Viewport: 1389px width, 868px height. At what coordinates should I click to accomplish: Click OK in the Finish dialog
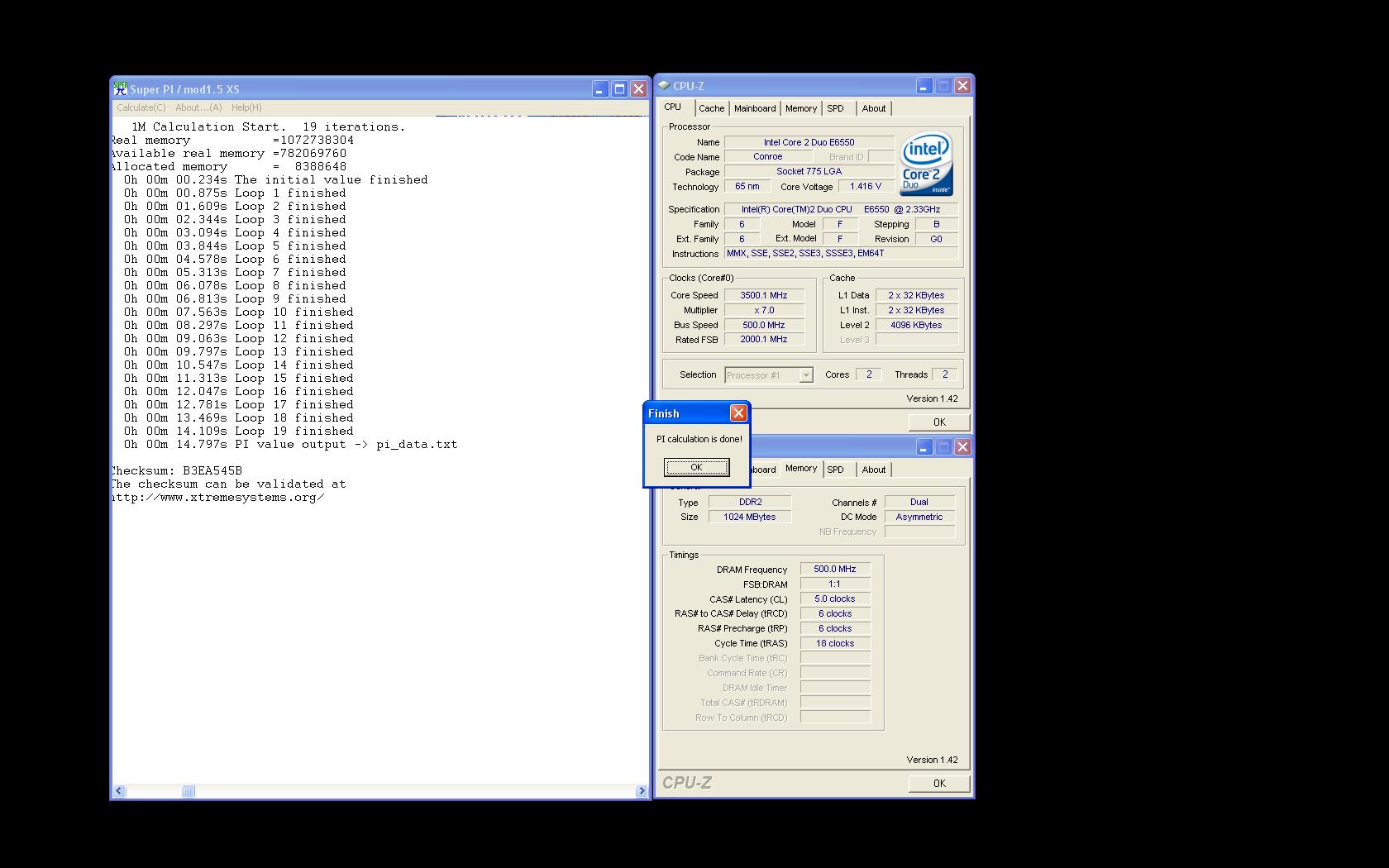(x=696, y=467)
